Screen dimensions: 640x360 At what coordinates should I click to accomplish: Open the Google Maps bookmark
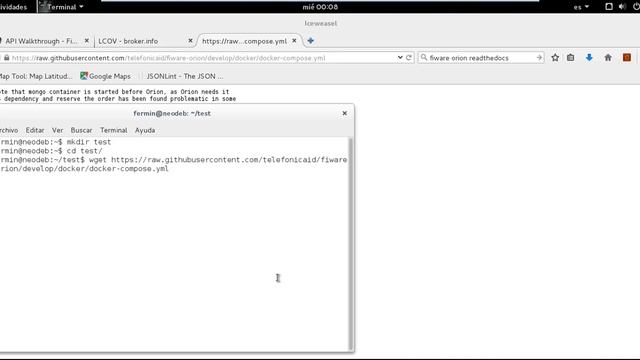click(x=105, y=76)
